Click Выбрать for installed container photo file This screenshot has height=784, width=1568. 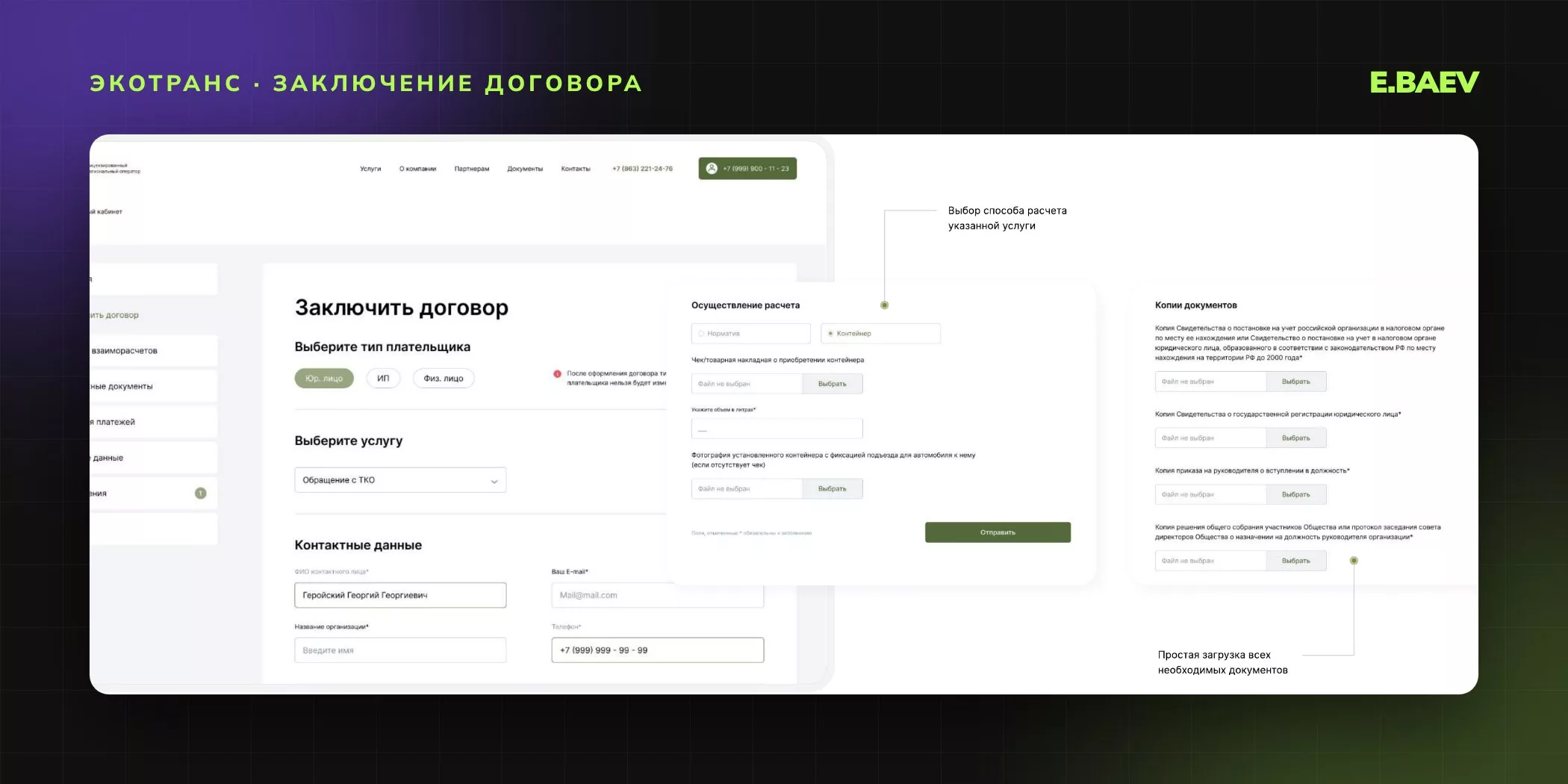pyautogui.click(x=833, y=489)
